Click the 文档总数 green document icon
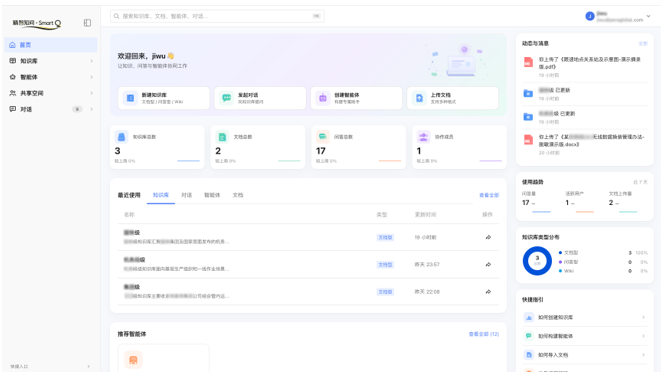This screenshot has width=661, height=375. pyautogui.click(x=222, y=137)
